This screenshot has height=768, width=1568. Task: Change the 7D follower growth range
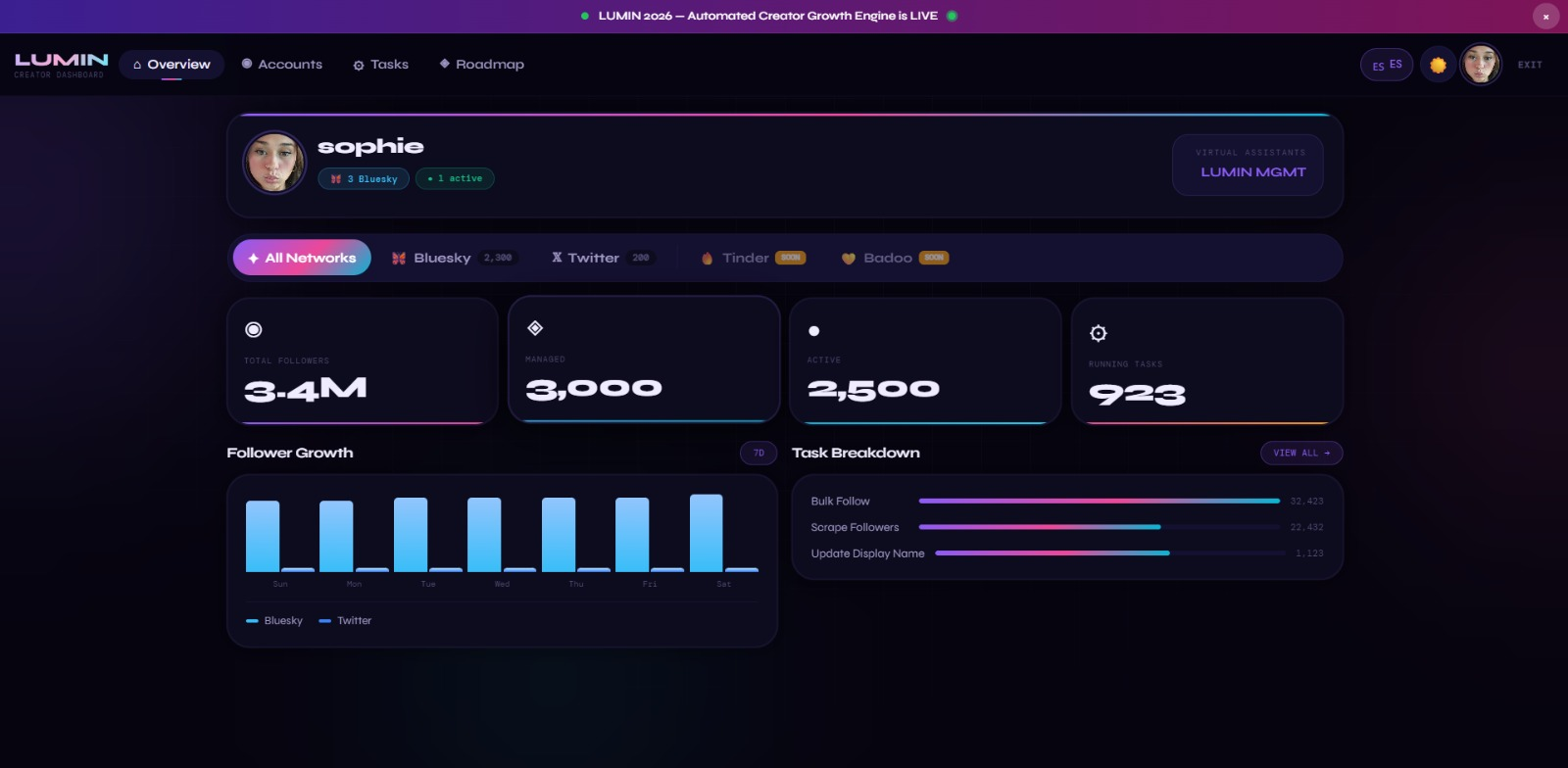(x=759, y=453)
